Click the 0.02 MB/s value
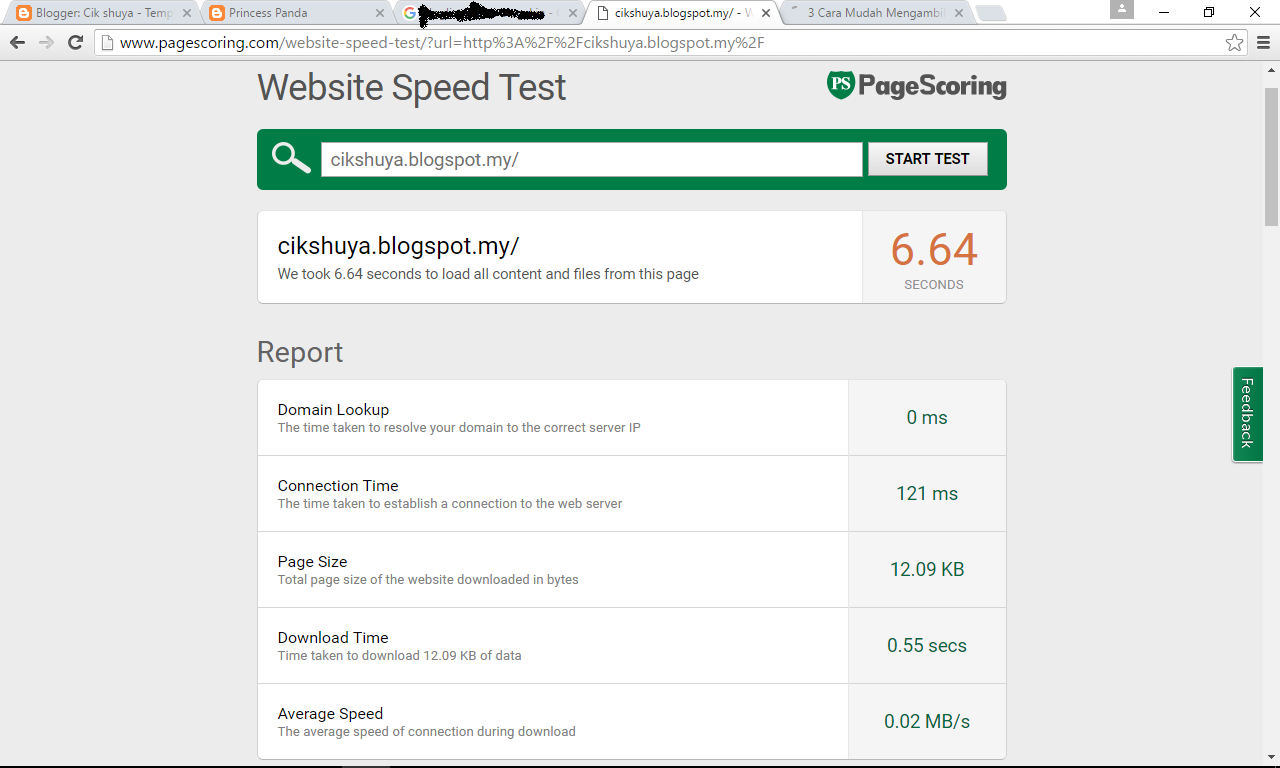This screenshot has width=1280, height=768. pyautogui.click(x=927, y=722)
